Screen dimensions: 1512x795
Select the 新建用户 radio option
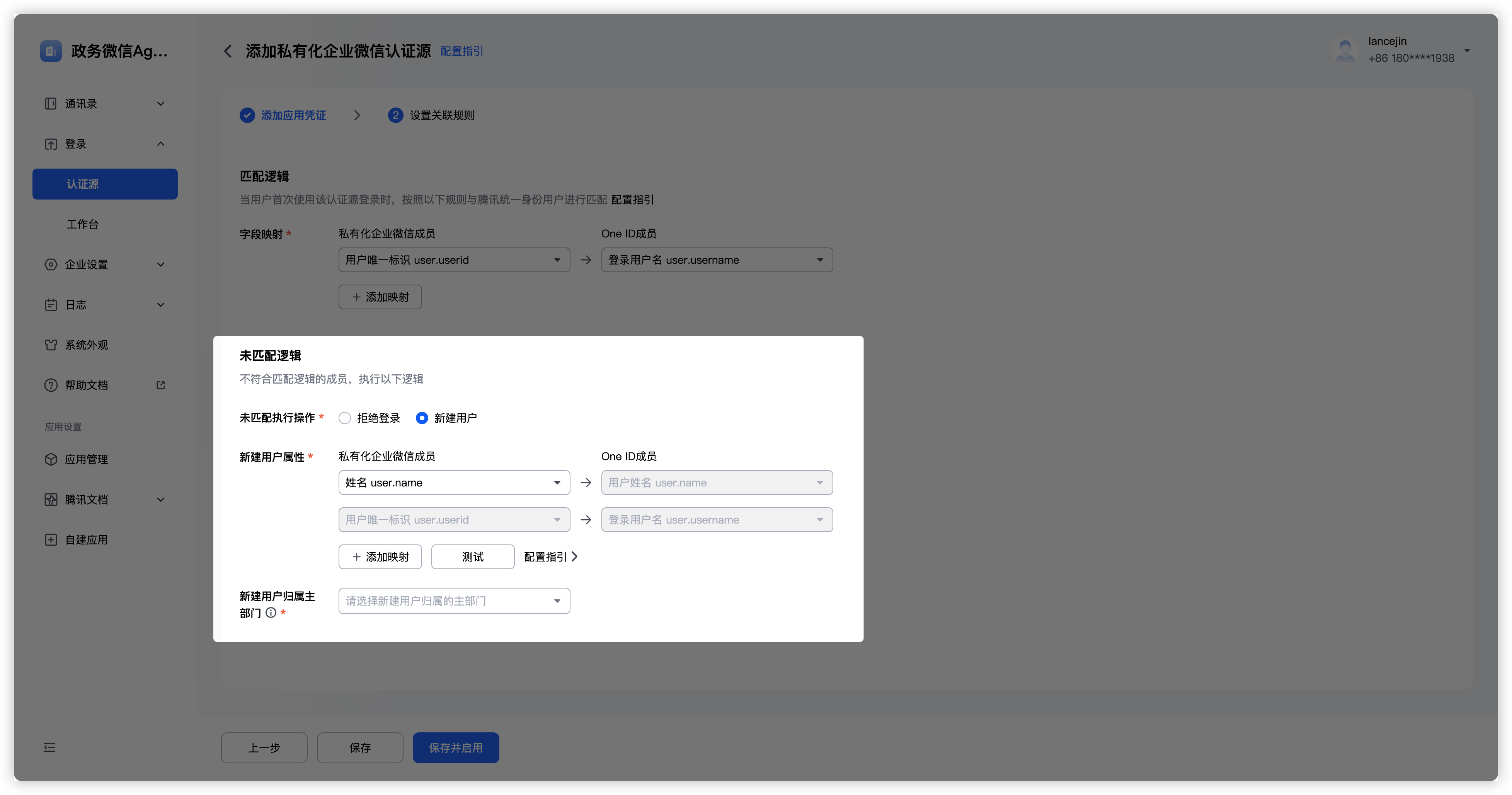422,418
